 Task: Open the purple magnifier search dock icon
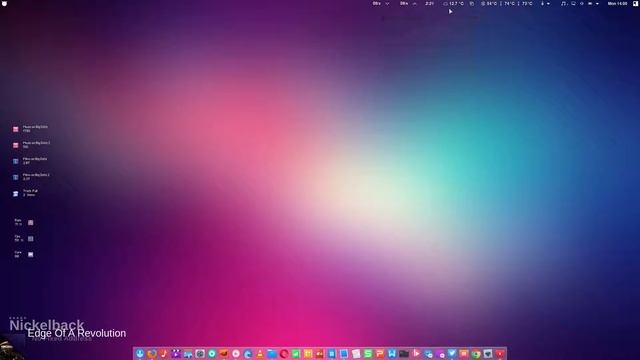click(x=440, y=354)
